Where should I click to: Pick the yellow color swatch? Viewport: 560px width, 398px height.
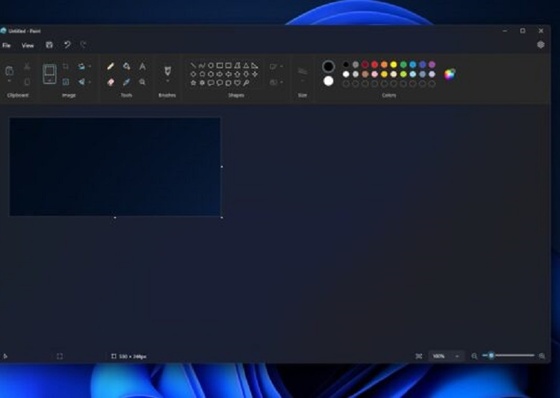point(394,65)
